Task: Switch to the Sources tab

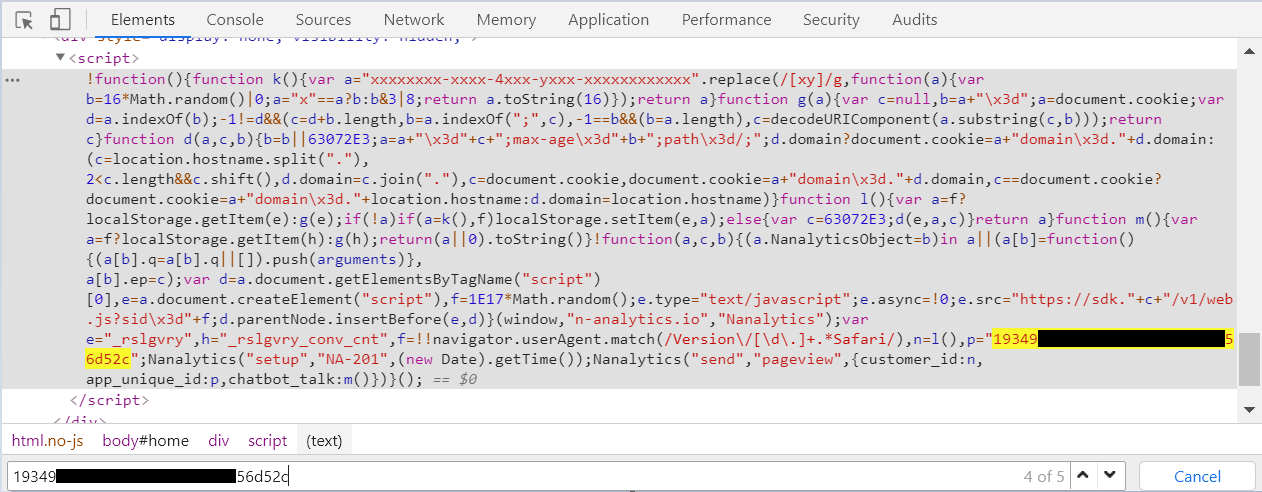Action: 323,20
